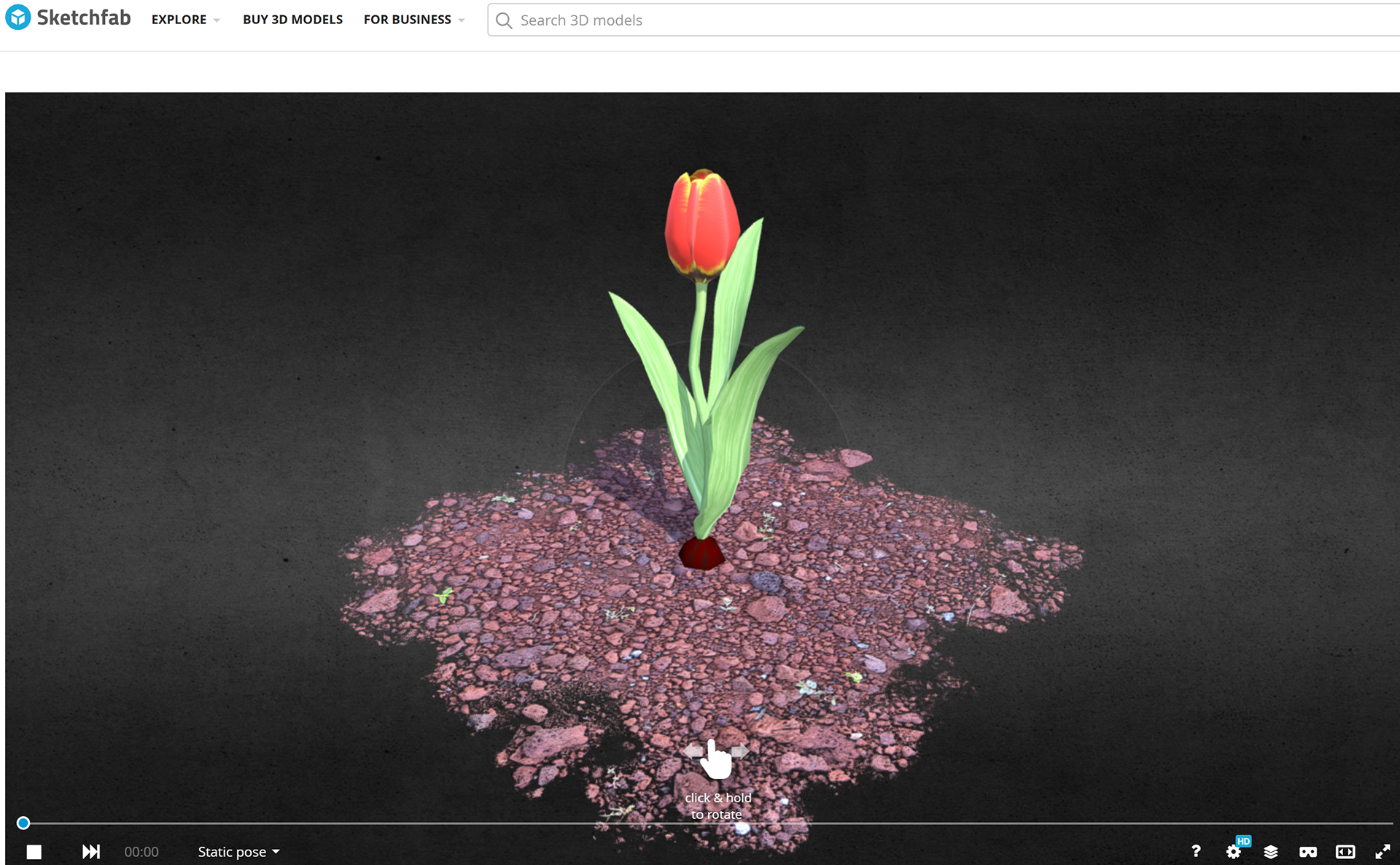The height and width of the screenshot is (865, 1400).
Task: Click the red tulip flower model
Action: point(702,226)
